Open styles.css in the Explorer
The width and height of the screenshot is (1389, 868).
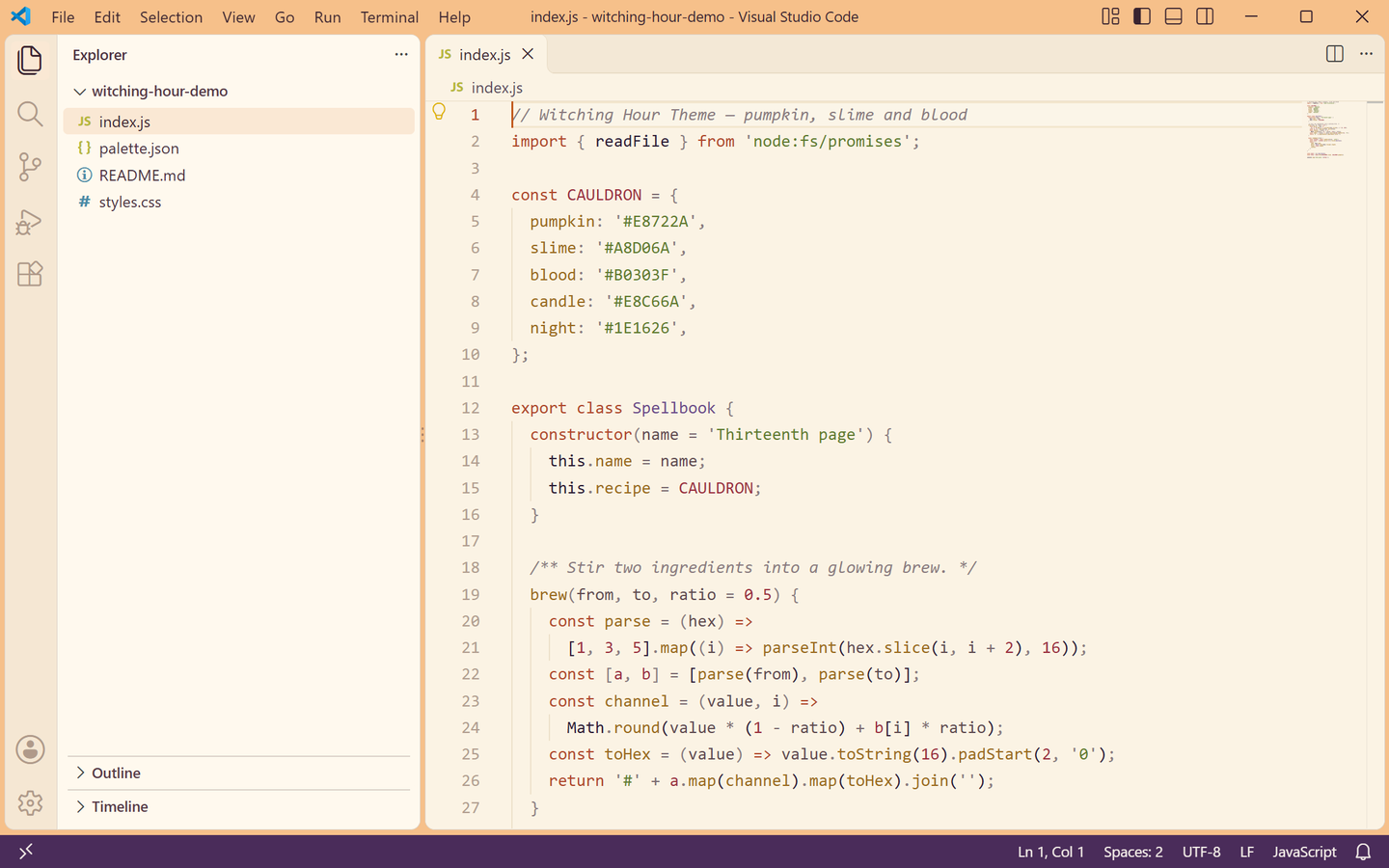[x=239, y=202]
